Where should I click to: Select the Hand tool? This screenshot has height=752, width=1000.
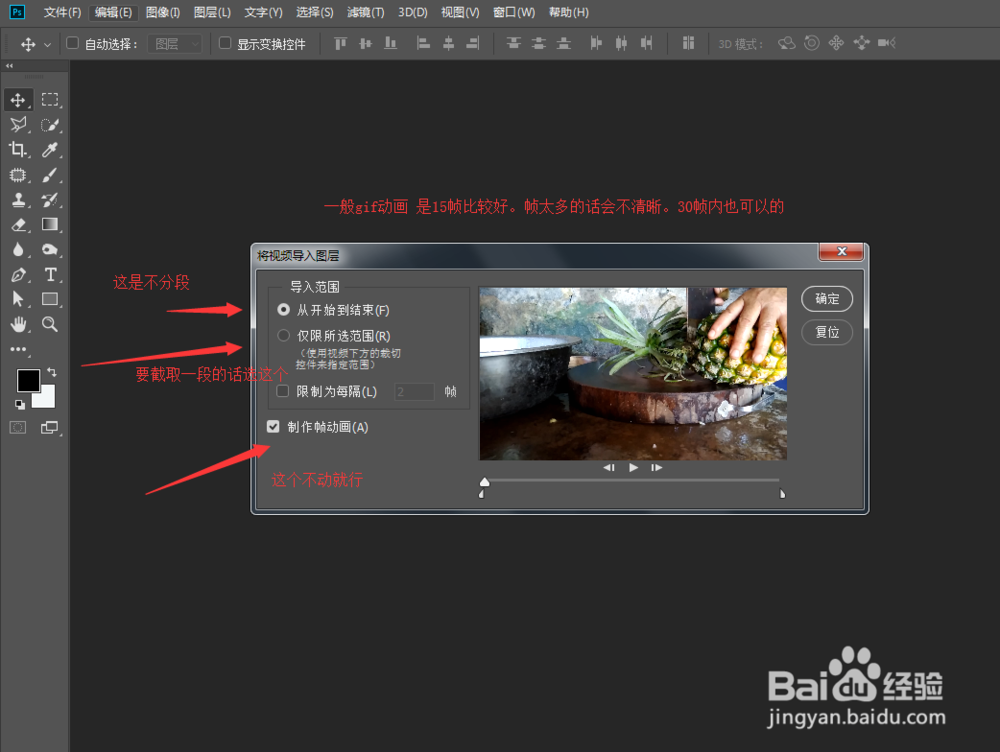pyautogui.click(x=18, y=324)
